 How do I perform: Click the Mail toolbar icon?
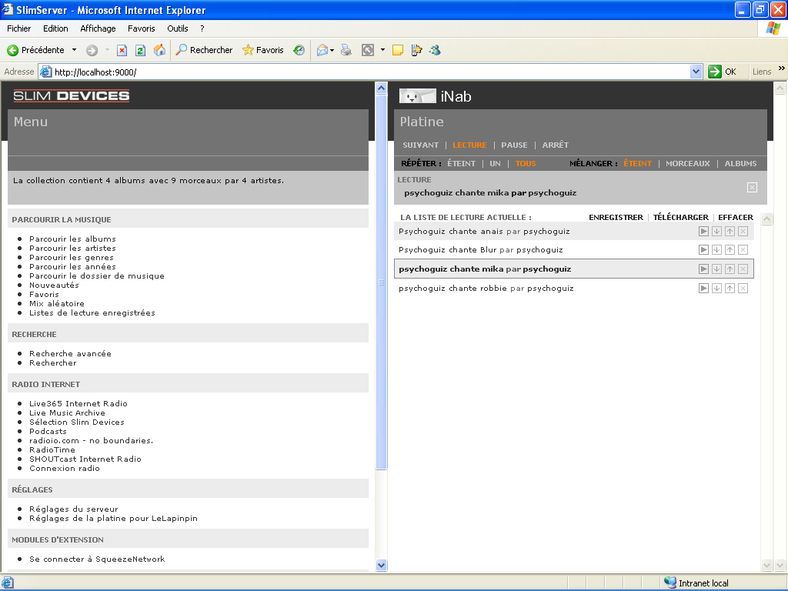pyautogui.click(x=322, y=50)
